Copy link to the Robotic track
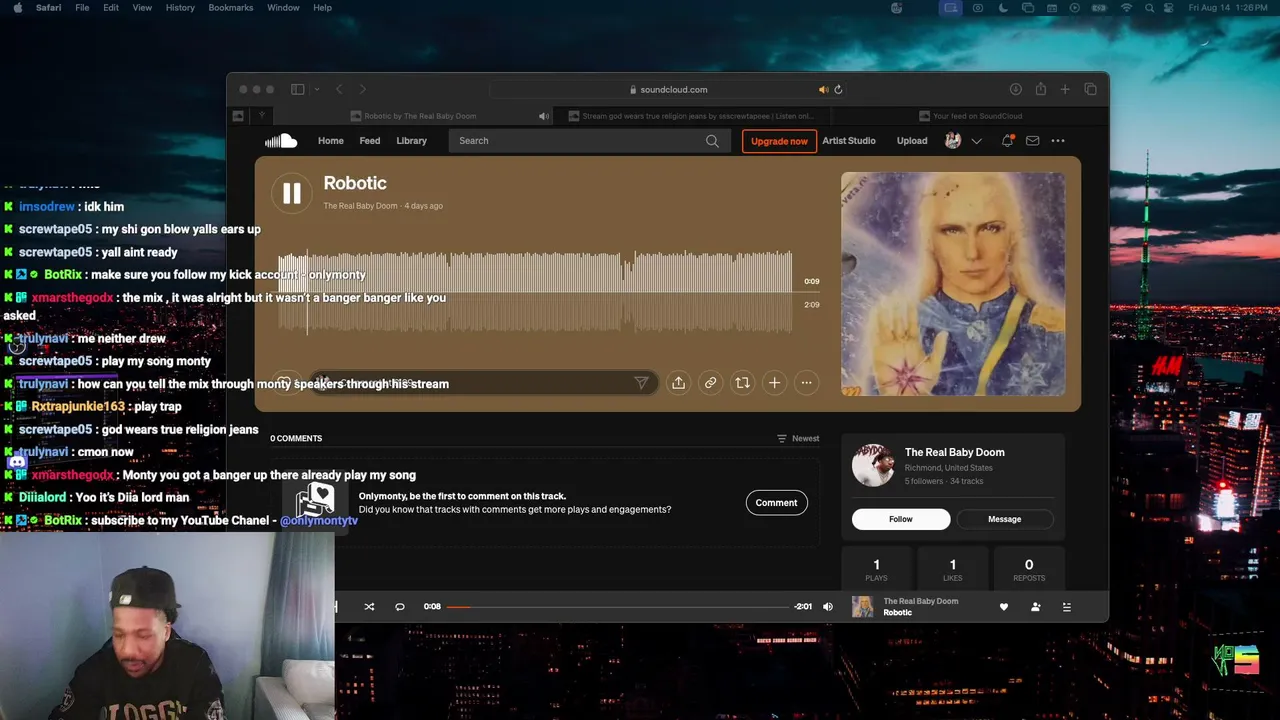Viewport: 1280px width, 720px height. (710, 383)
